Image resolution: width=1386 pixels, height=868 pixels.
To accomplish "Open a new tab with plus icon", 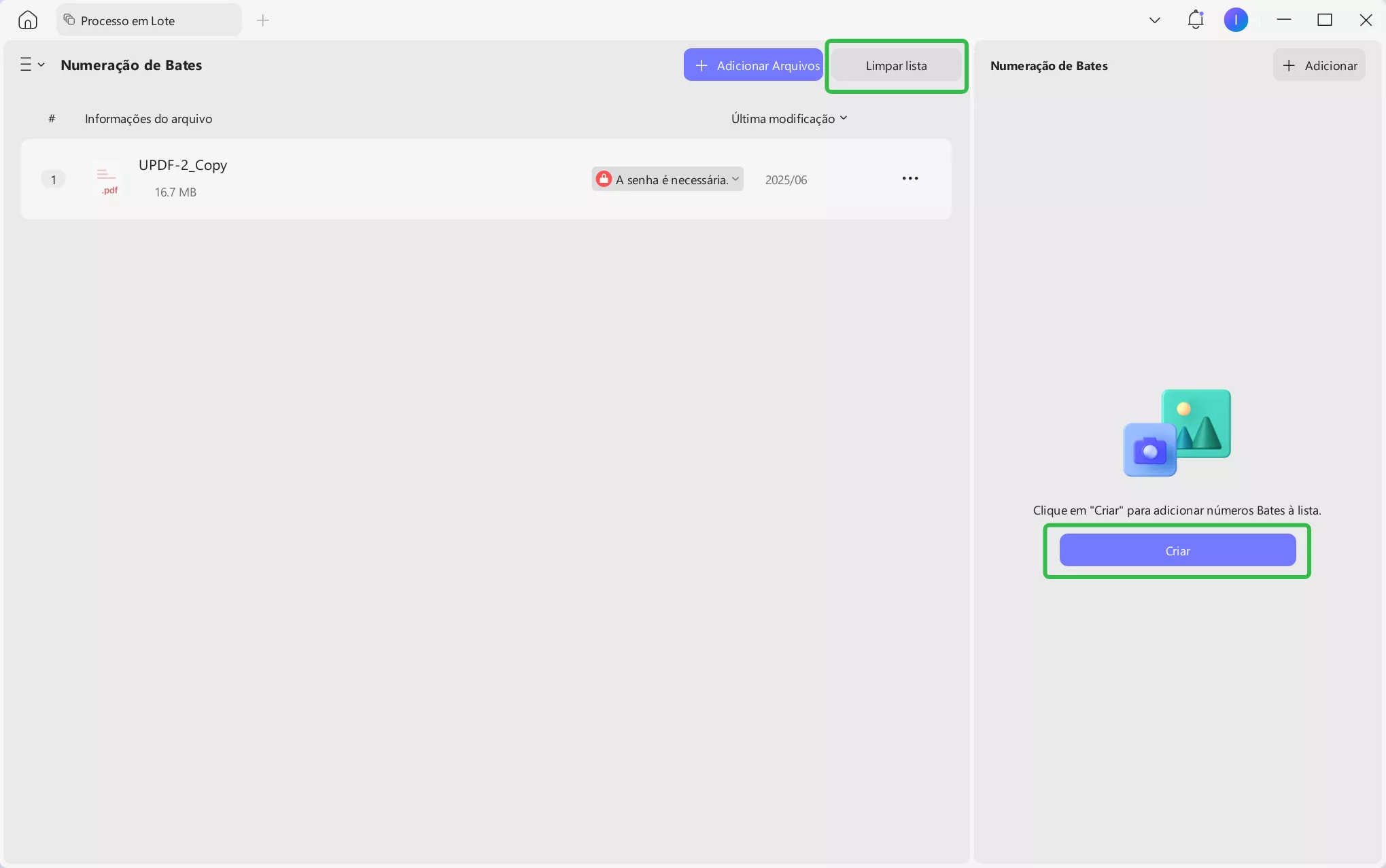I will [x=263, y=20].
